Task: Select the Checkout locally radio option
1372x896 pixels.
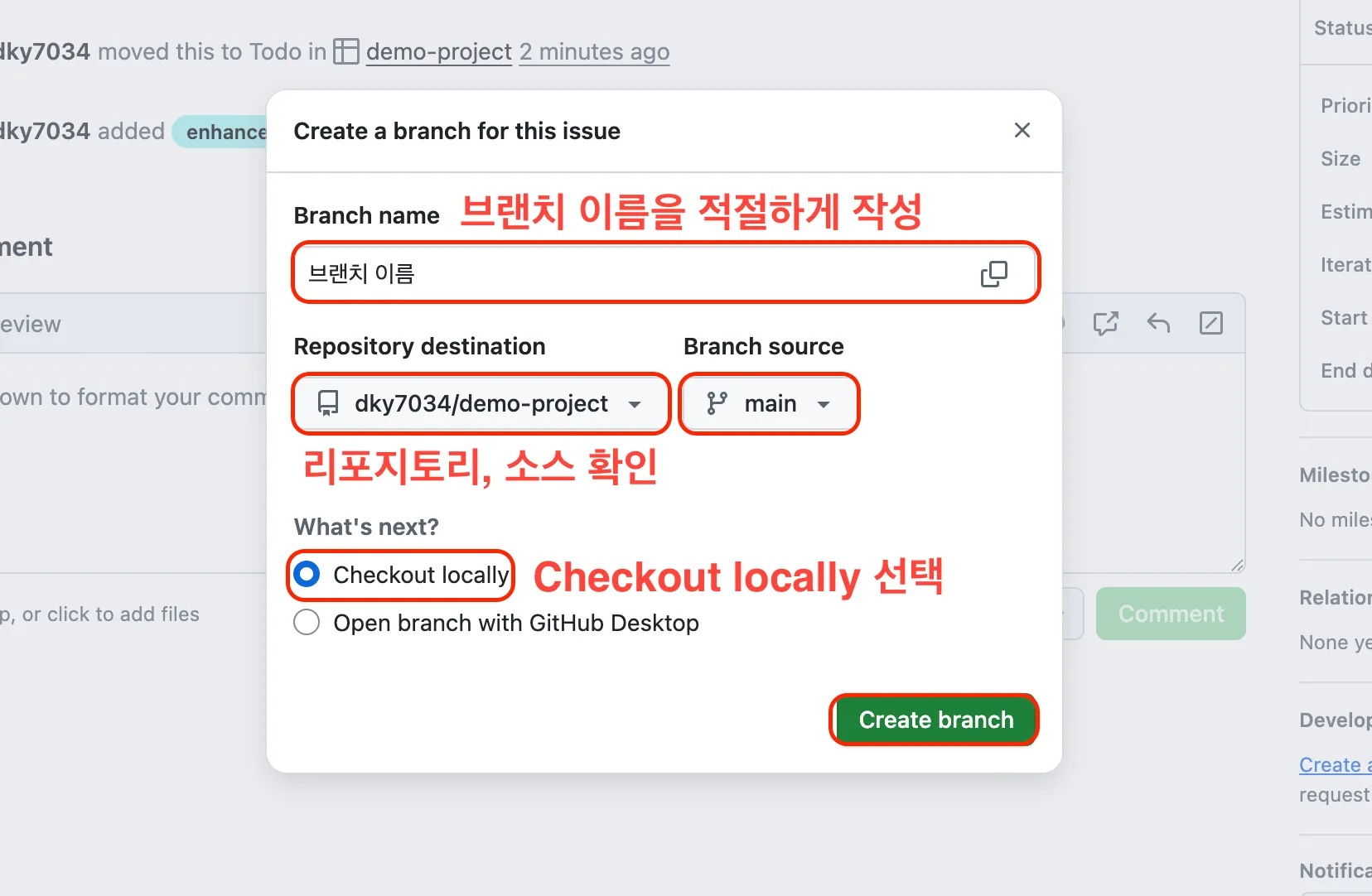Action: 307,574
